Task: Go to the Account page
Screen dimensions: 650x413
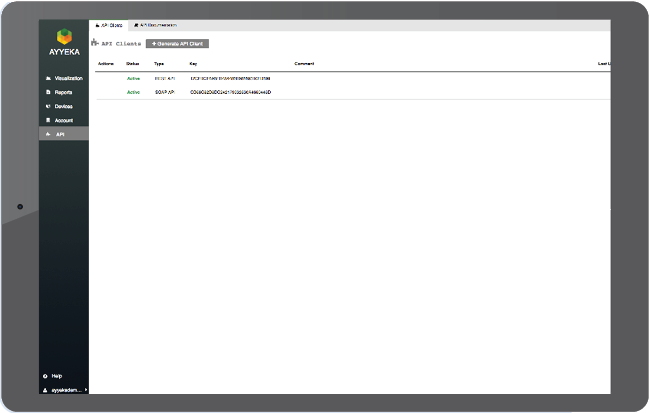Action: [x=62, y=120]
